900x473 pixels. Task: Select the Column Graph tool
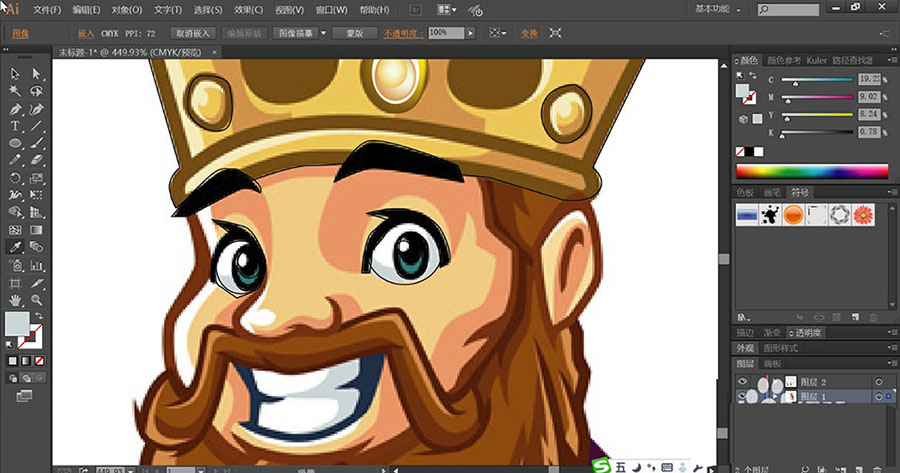[x=36, y=265]
